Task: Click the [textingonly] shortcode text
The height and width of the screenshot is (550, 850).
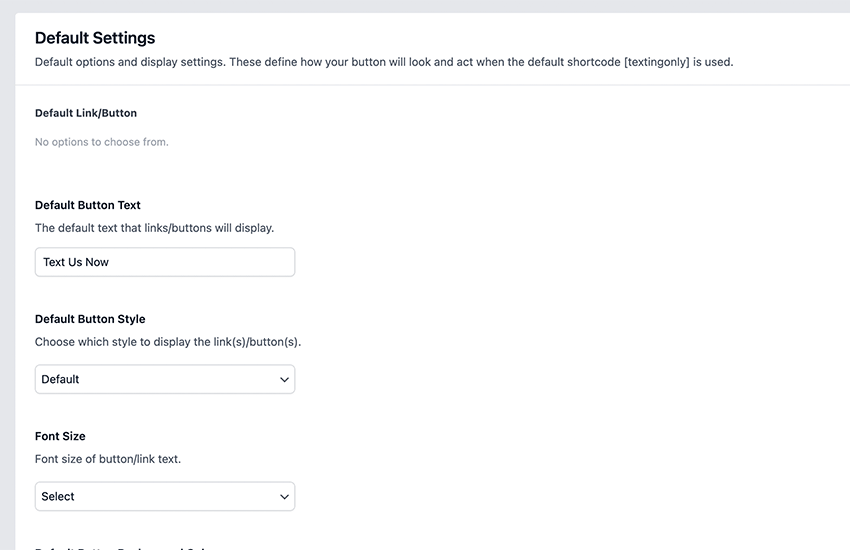Action: (656, 62)
